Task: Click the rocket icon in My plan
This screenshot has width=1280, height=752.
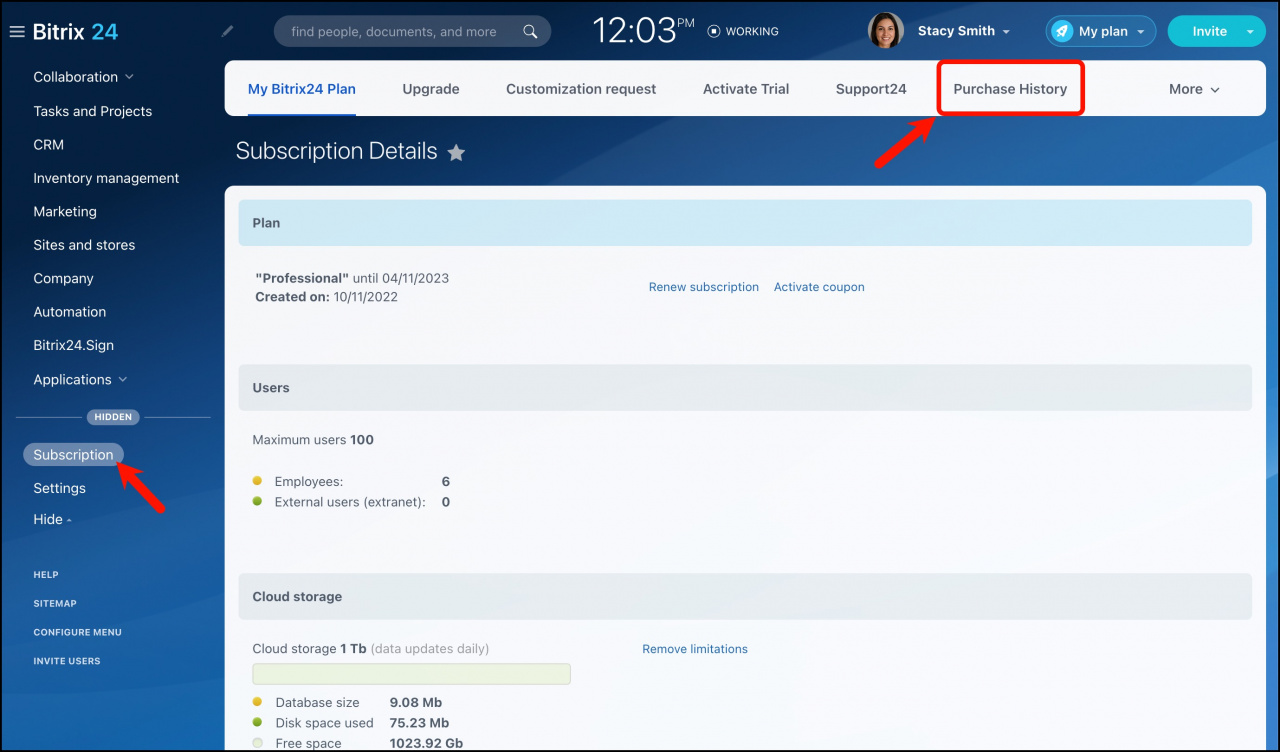Action: 1062,31
